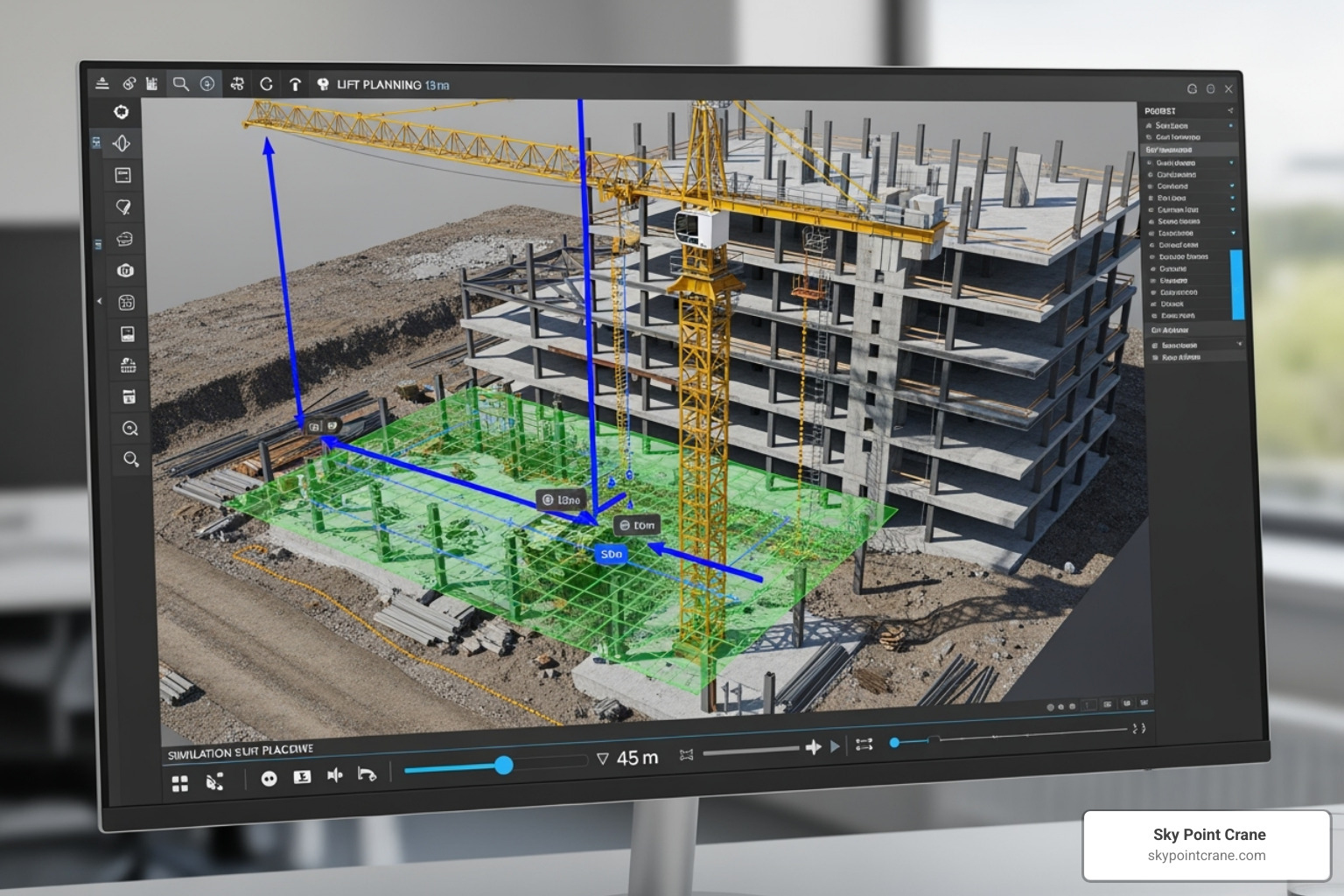This screenshot has height=896, width=1344.
Task: Select the zoom-in circle magnifier in left sidebar
Action: point(130,429)
